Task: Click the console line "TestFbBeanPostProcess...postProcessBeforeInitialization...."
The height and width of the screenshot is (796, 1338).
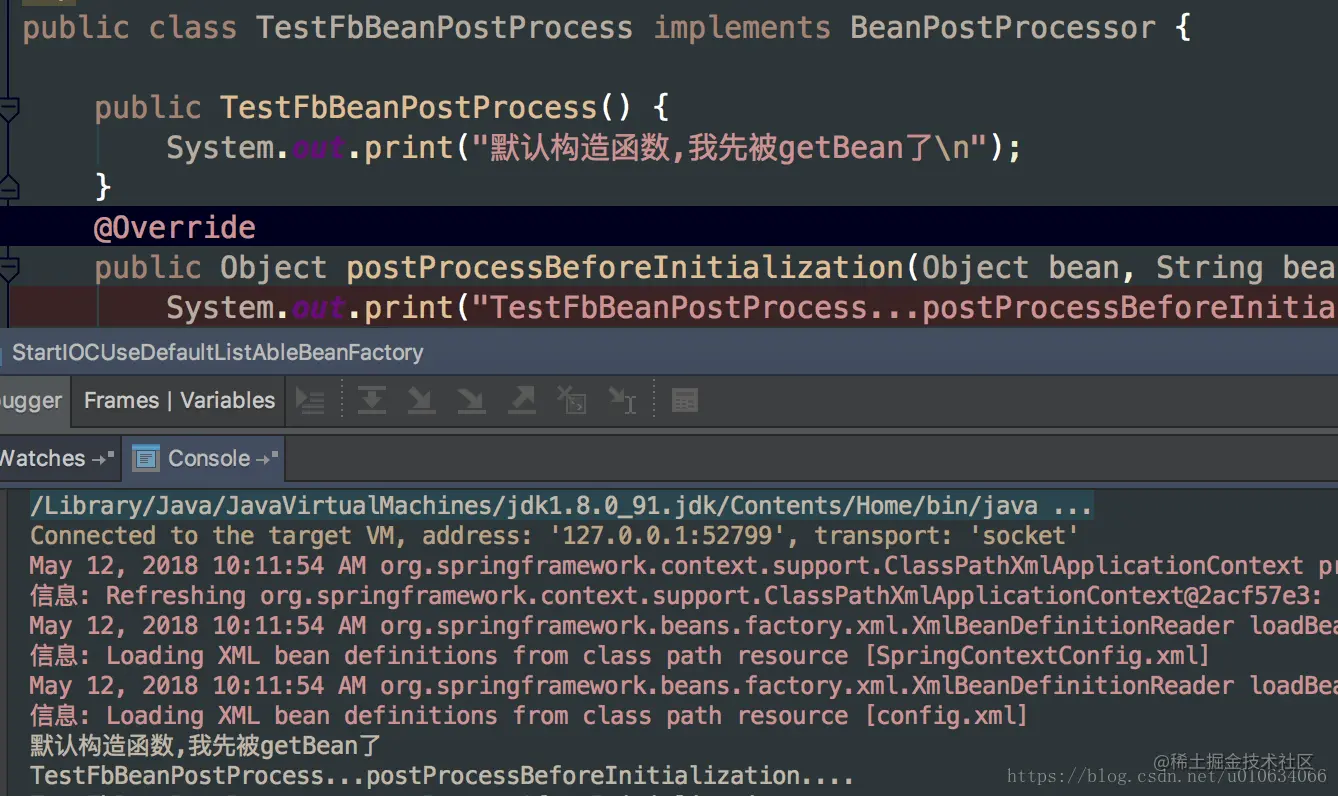Action: coord(442,776)
